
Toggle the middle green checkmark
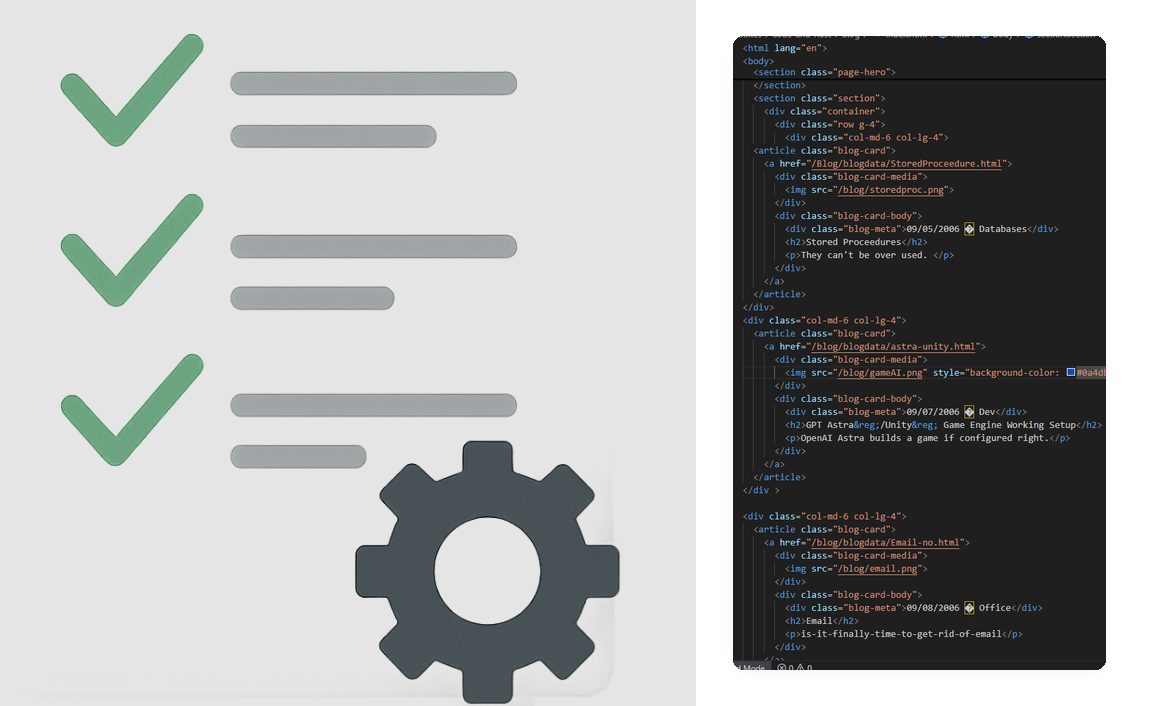(132, 250)
